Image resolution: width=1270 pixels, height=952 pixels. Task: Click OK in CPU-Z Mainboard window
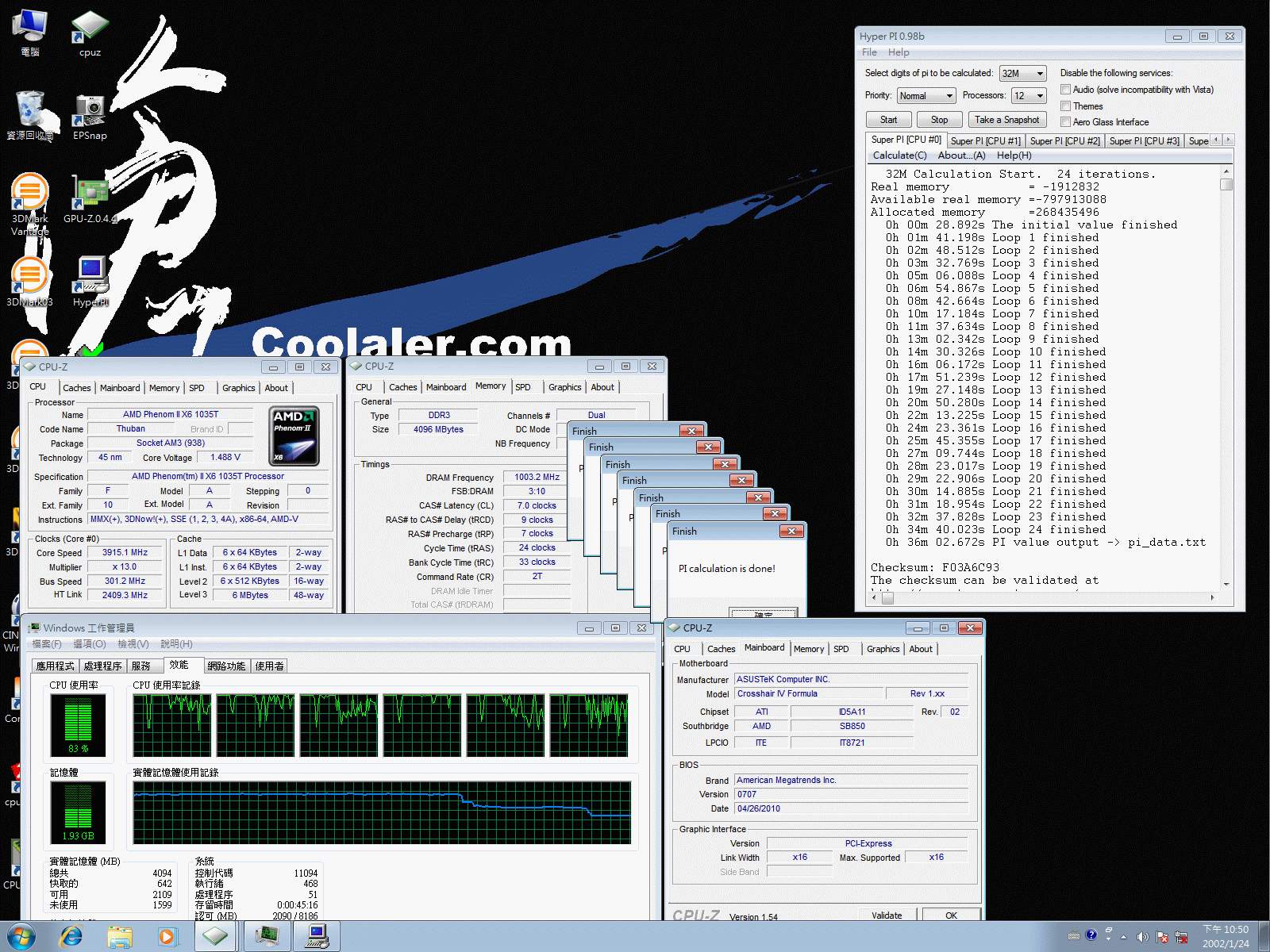pos(951,915)
